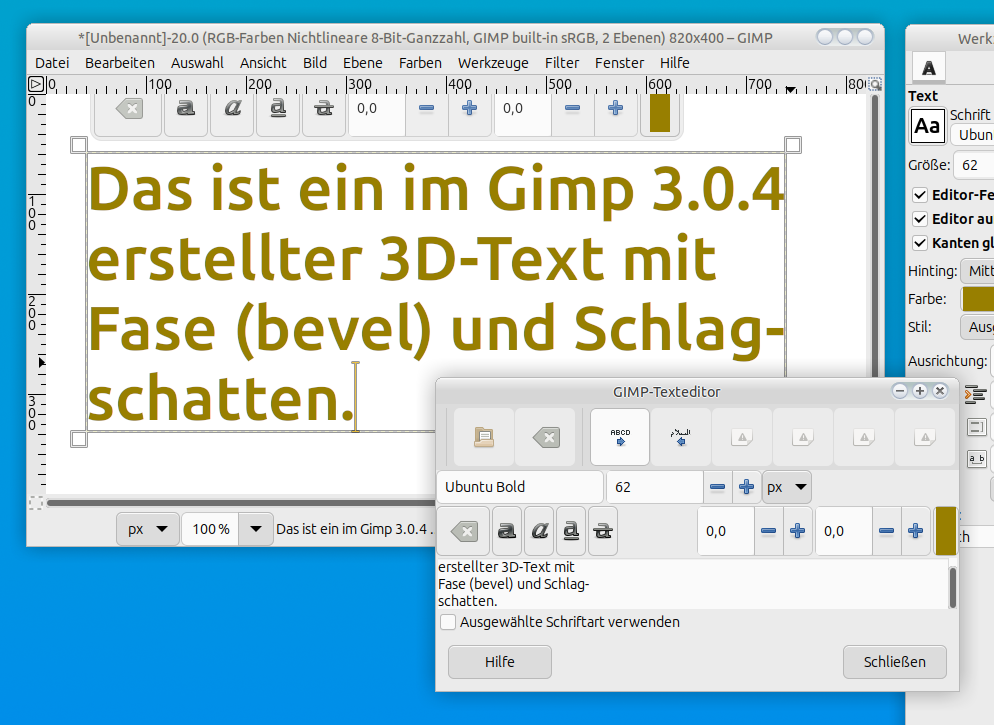Toggle bold in the GIMP-Texteditor
Image resolution: width=994 pixels, height=725 pixels.
(x=507, y=531)
